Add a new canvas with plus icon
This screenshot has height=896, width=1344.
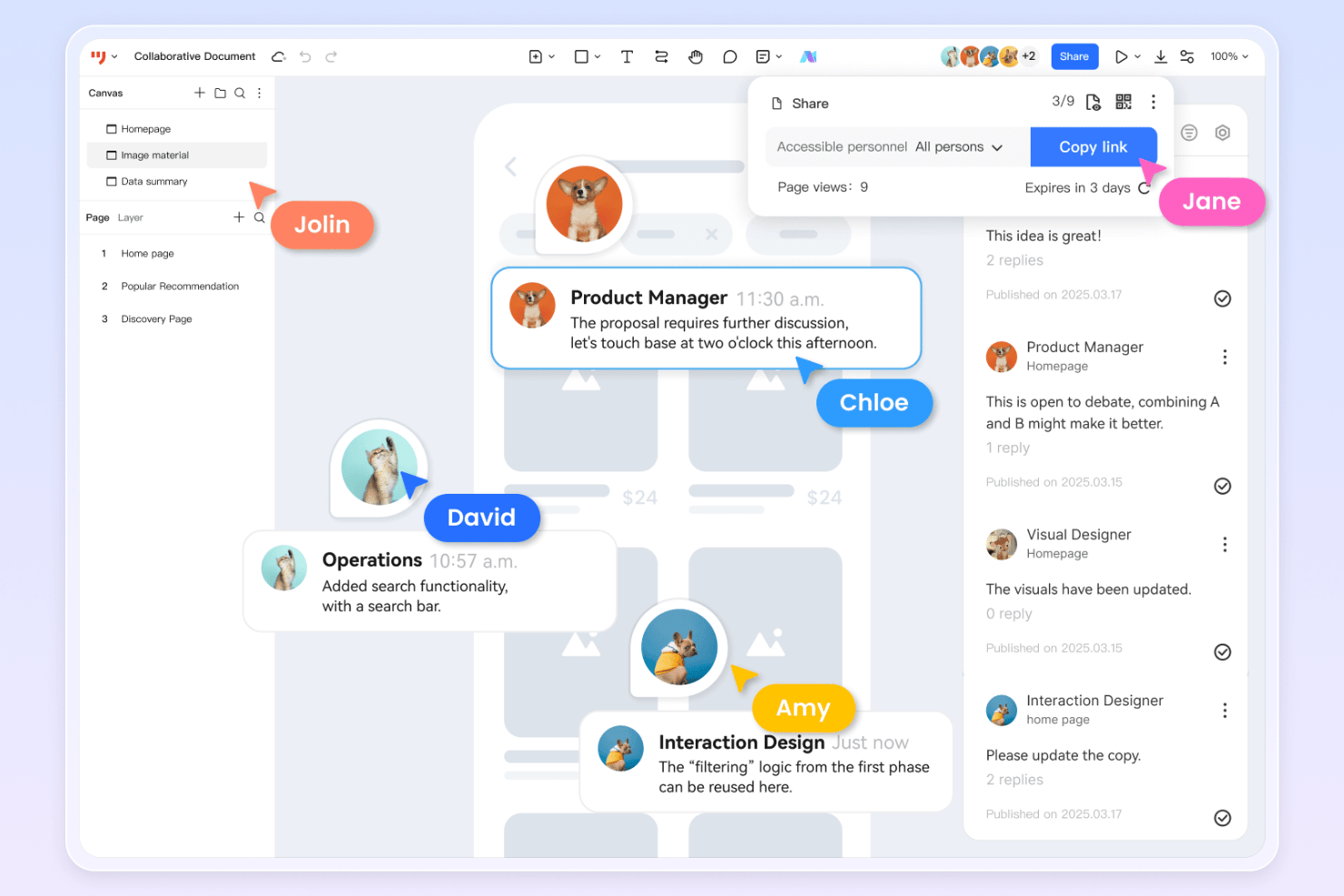pyautogui.click(x=200, y=93)
